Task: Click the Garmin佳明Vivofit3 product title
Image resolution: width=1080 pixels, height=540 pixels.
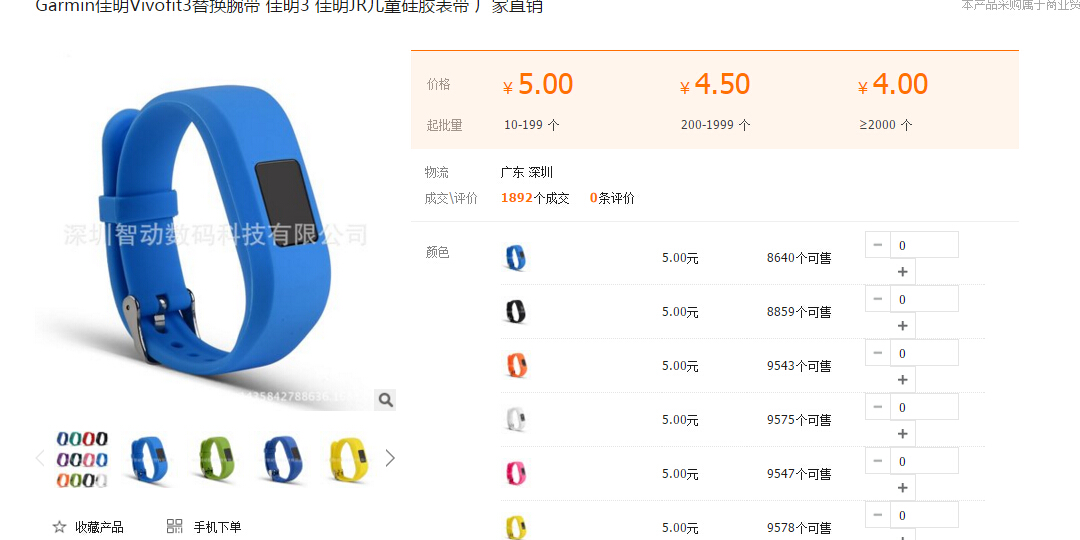Action: click(289, 7)
